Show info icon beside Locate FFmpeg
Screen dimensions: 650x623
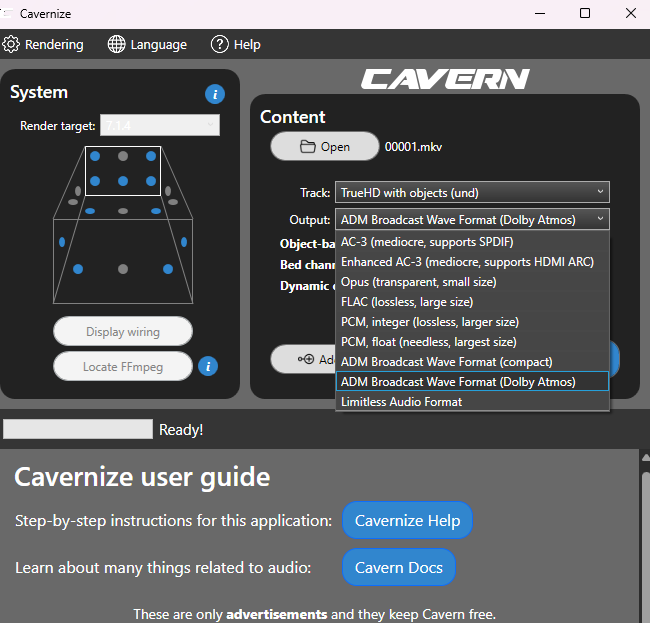(208, 366)
